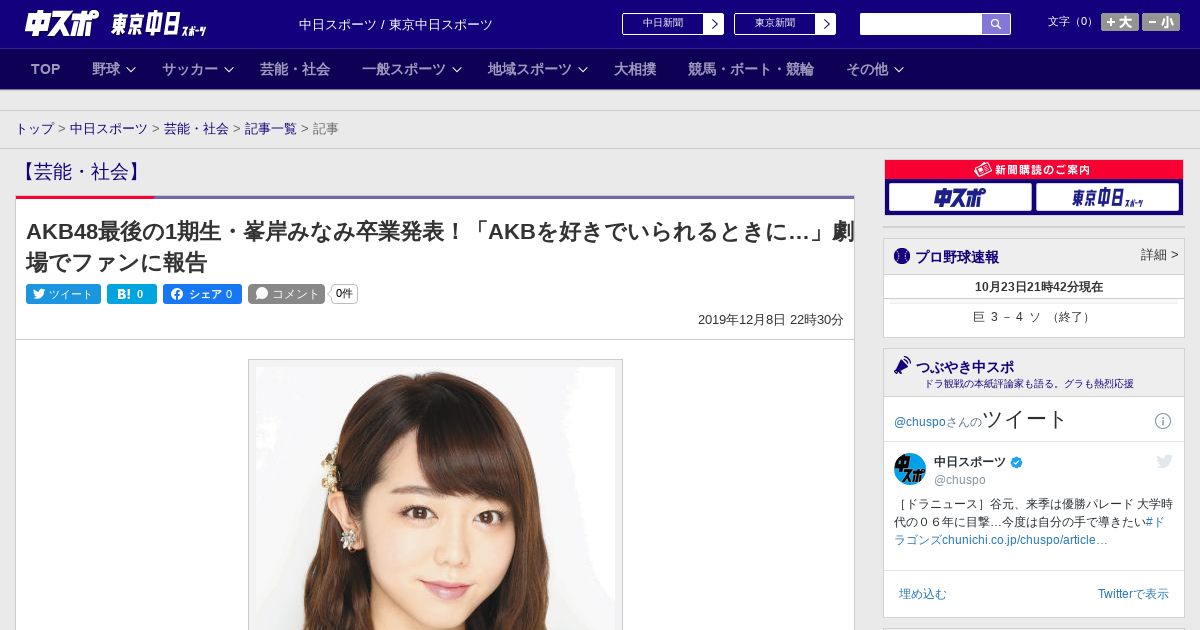The image size is (1200, 630).
Task: Click the 中日スポーツ breadcrumb link
Action: (x=109, y=129)
